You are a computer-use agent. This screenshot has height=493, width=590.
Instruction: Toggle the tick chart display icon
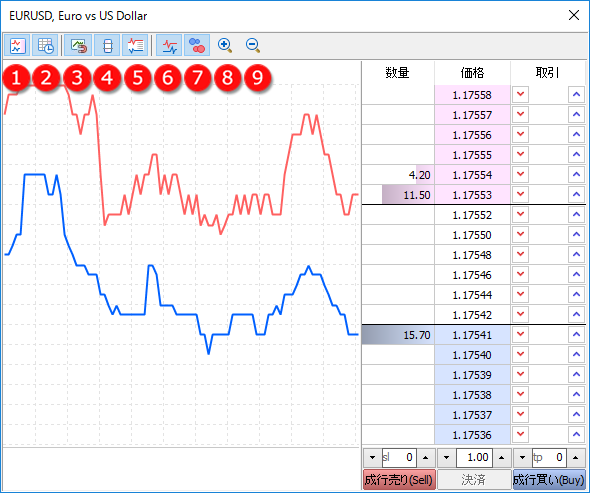tap(17, 46)
